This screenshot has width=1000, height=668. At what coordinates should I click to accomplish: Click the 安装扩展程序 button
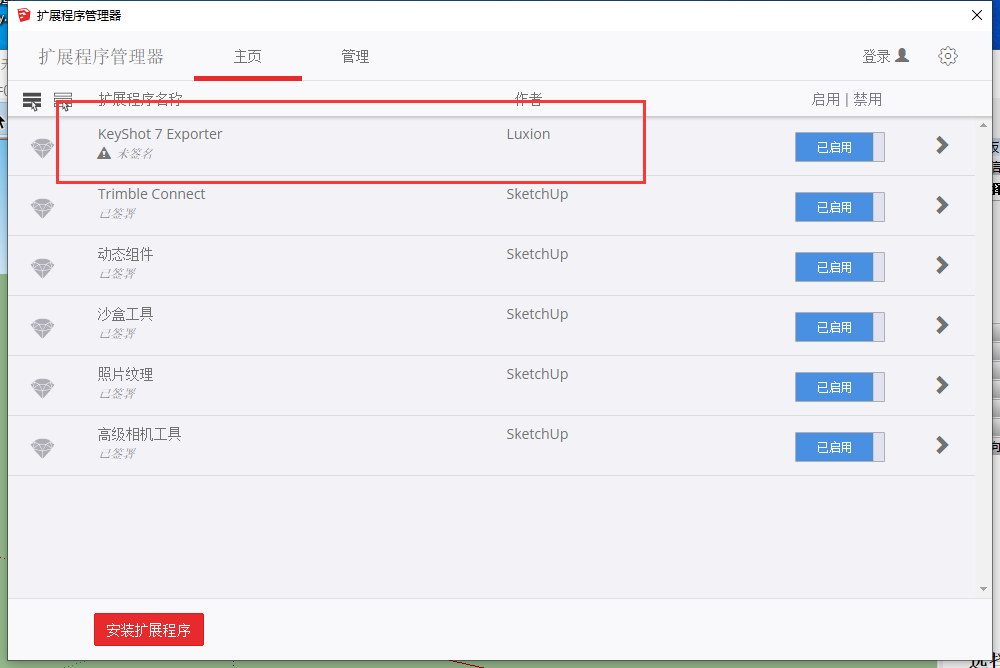tap(149, 630)
